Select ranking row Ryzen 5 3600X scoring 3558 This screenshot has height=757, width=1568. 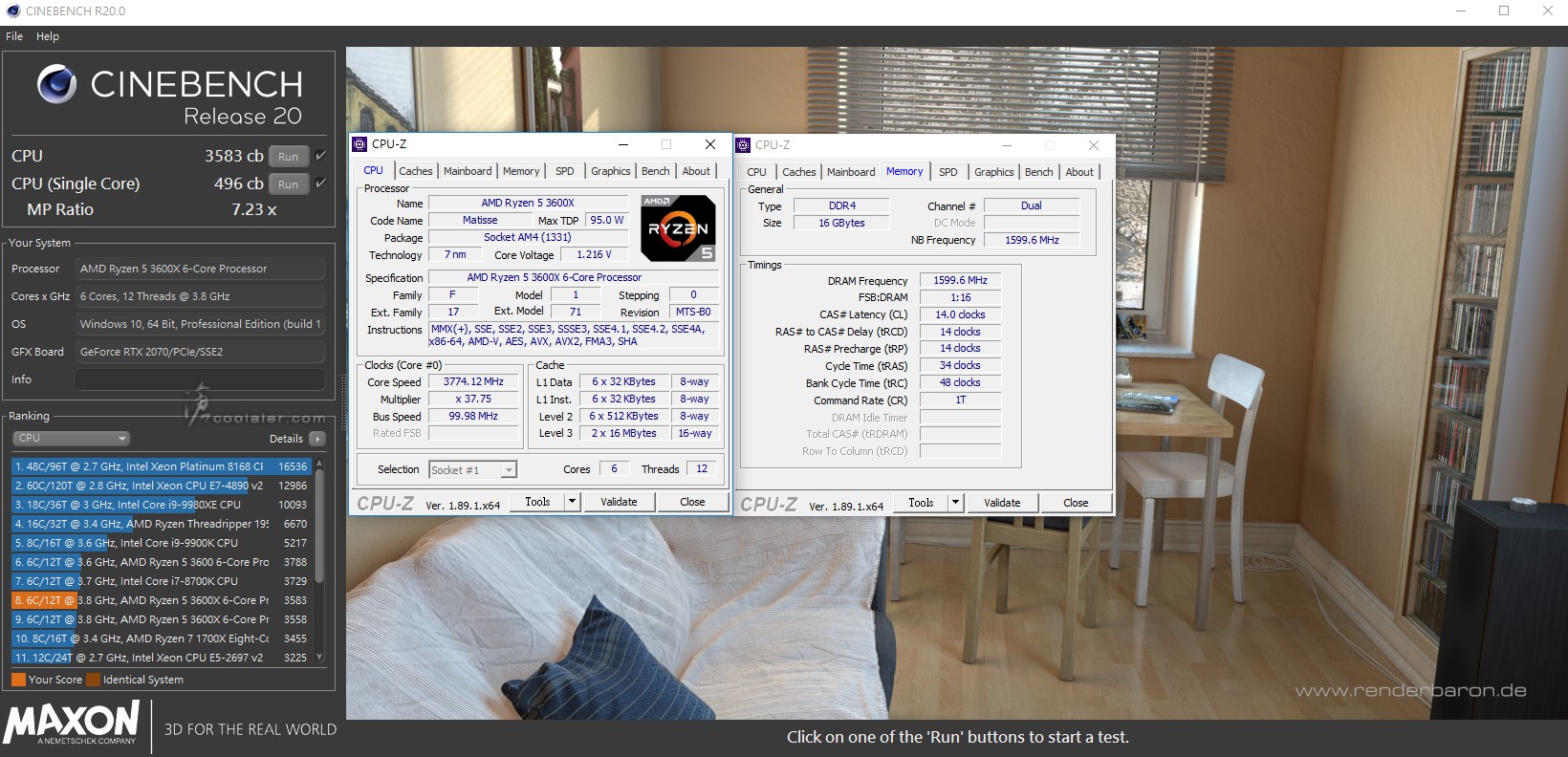[161, 619]
